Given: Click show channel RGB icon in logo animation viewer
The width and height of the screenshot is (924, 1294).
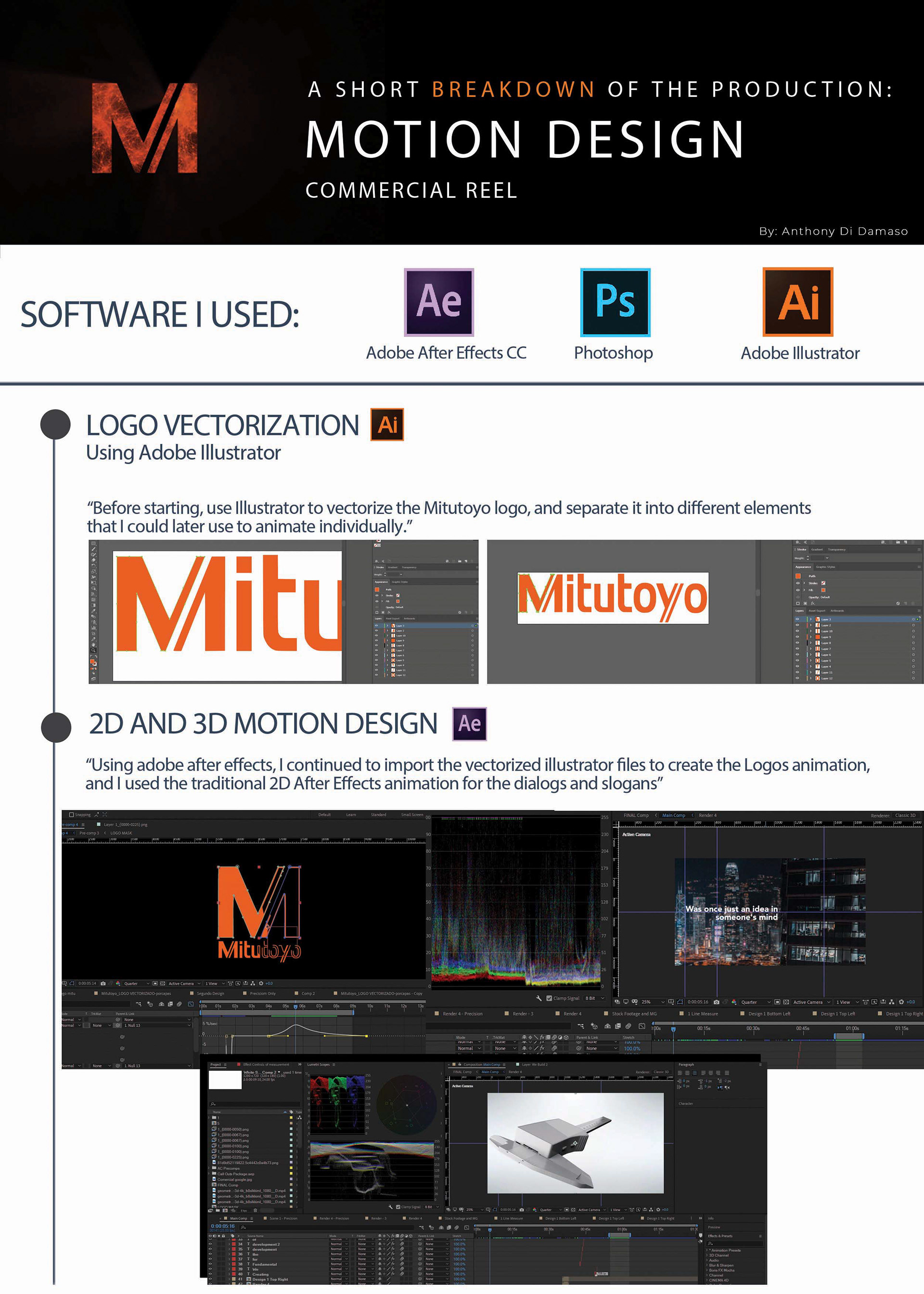Looking at the screenshot, I should click(118, 983).
